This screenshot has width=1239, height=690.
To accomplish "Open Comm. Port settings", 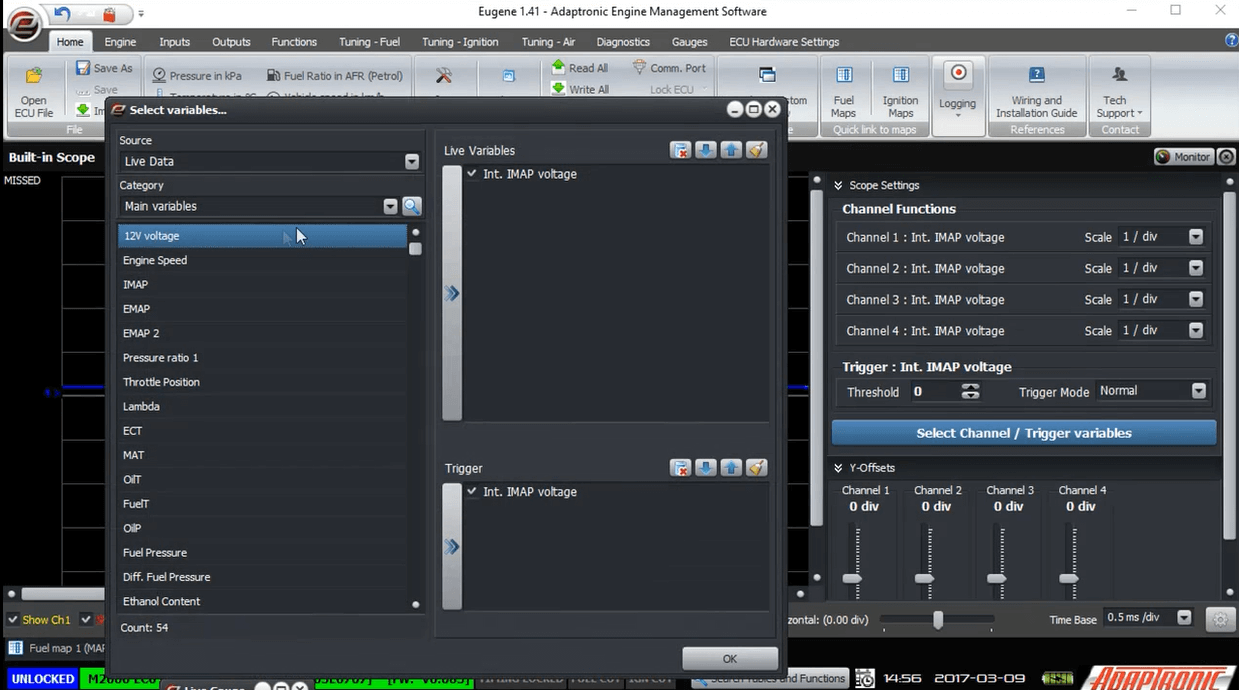I will (669, 68).
